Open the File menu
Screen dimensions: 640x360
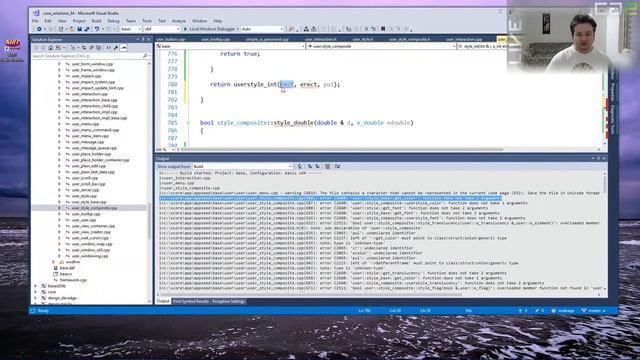coord(35,21)
